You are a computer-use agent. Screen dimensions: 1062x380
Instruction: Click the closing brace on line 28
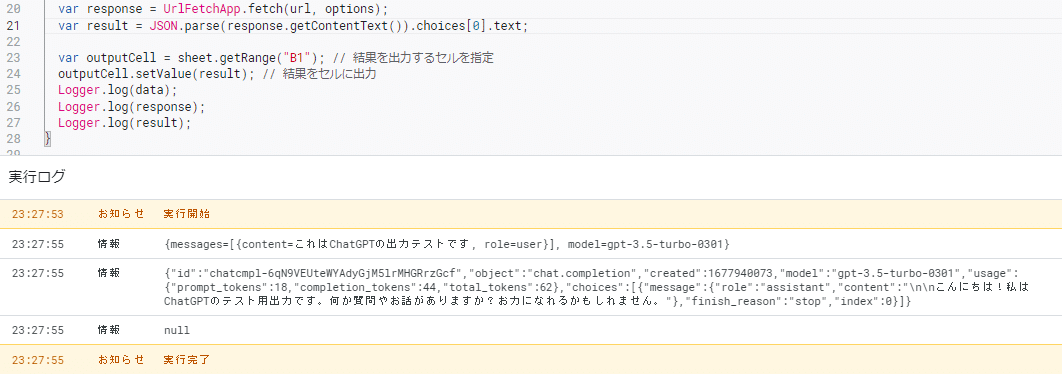point(47,139)
